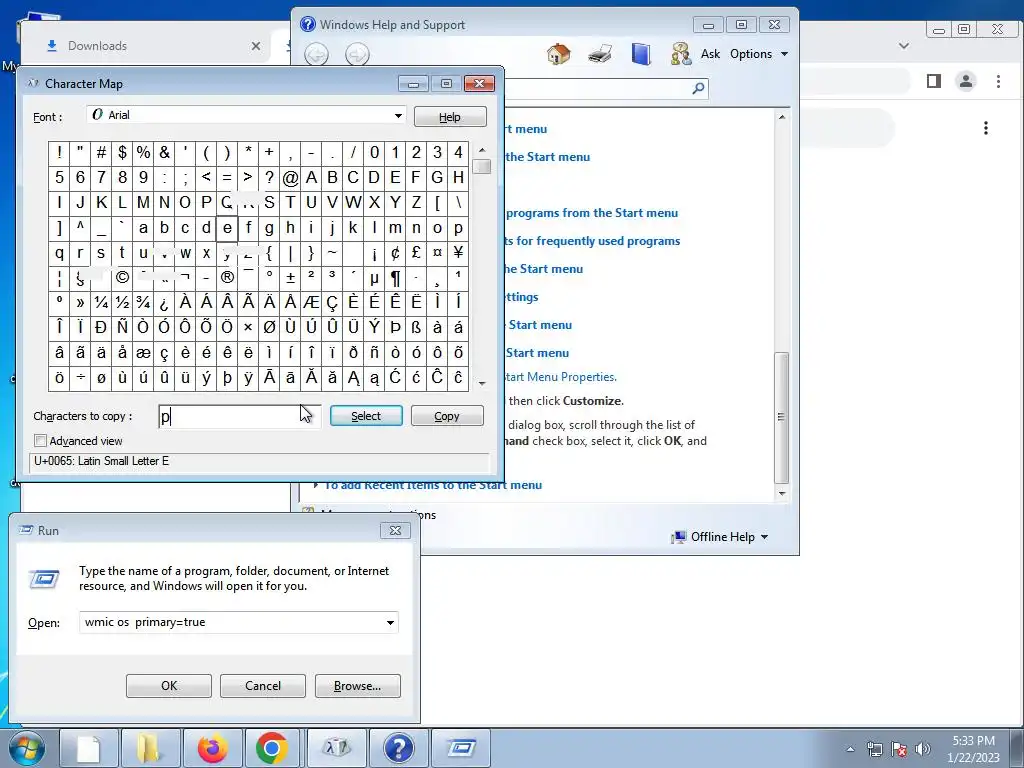Open the Offline Help dropdown
Viewport: 1024px width, 768px height.
(x=729, y=537)
